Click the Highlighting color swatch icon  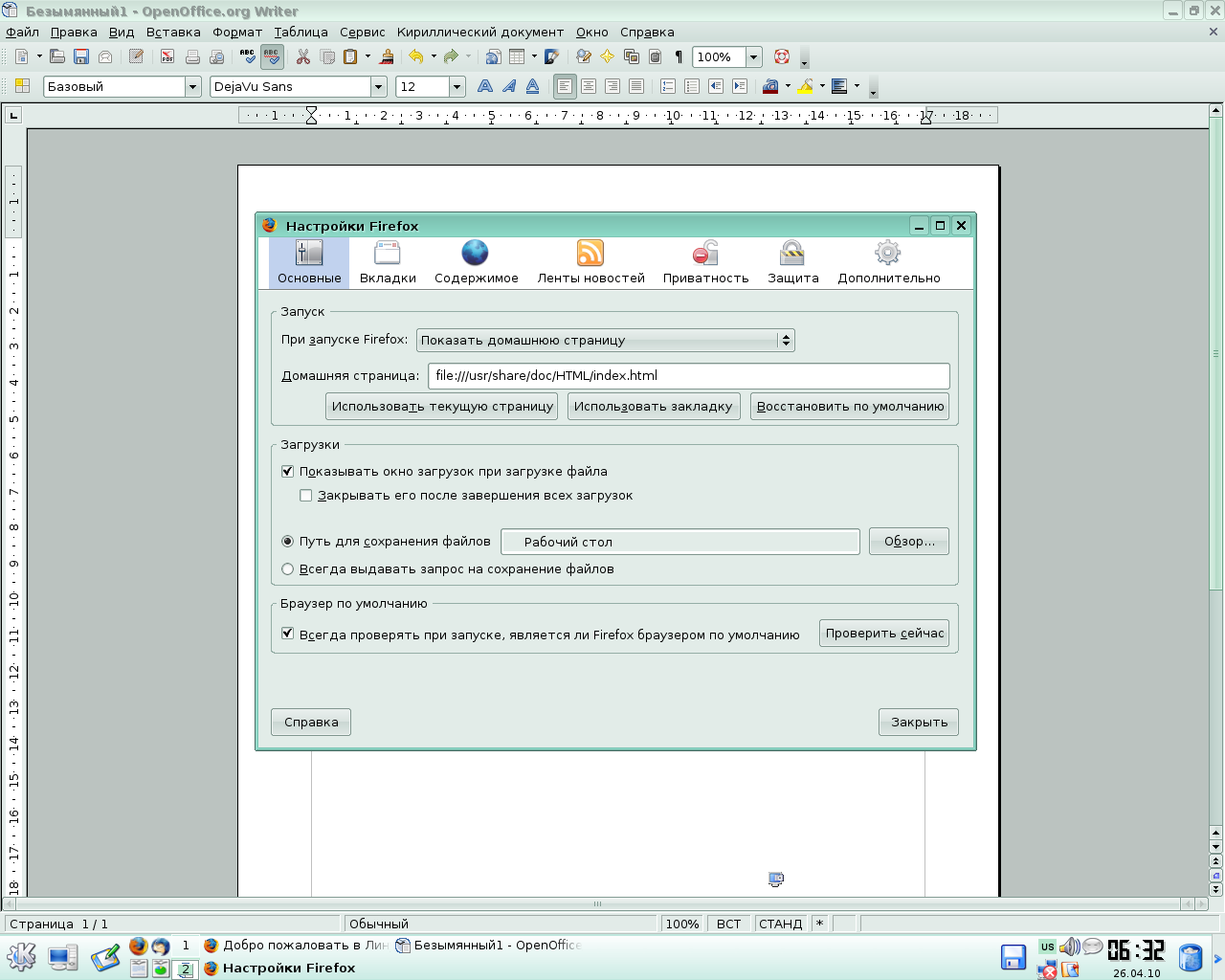[x=806, y=86]
